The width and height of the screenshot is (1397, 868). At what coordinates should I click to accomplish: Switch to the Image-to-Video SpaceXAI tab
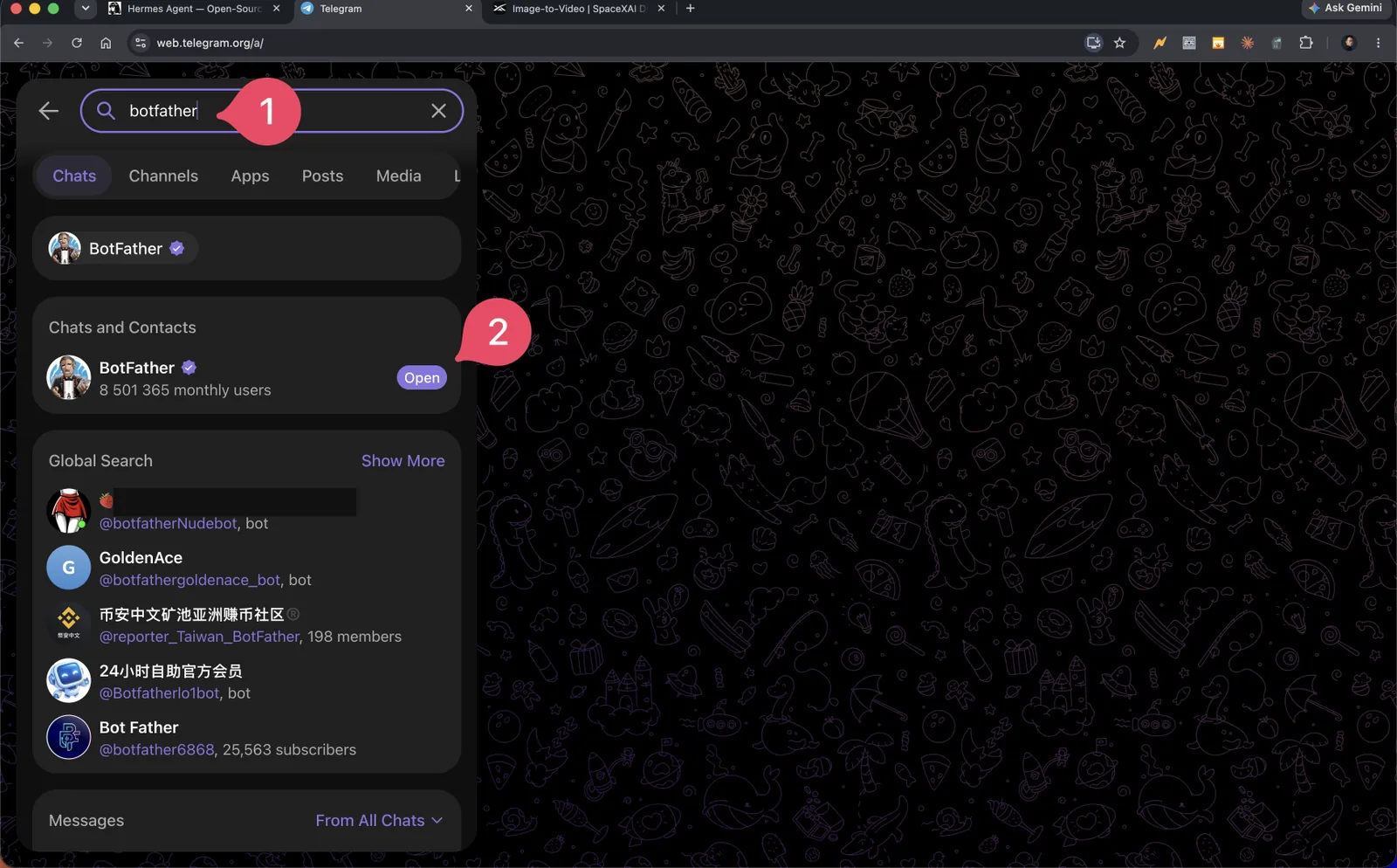click(x=578, y=9)
